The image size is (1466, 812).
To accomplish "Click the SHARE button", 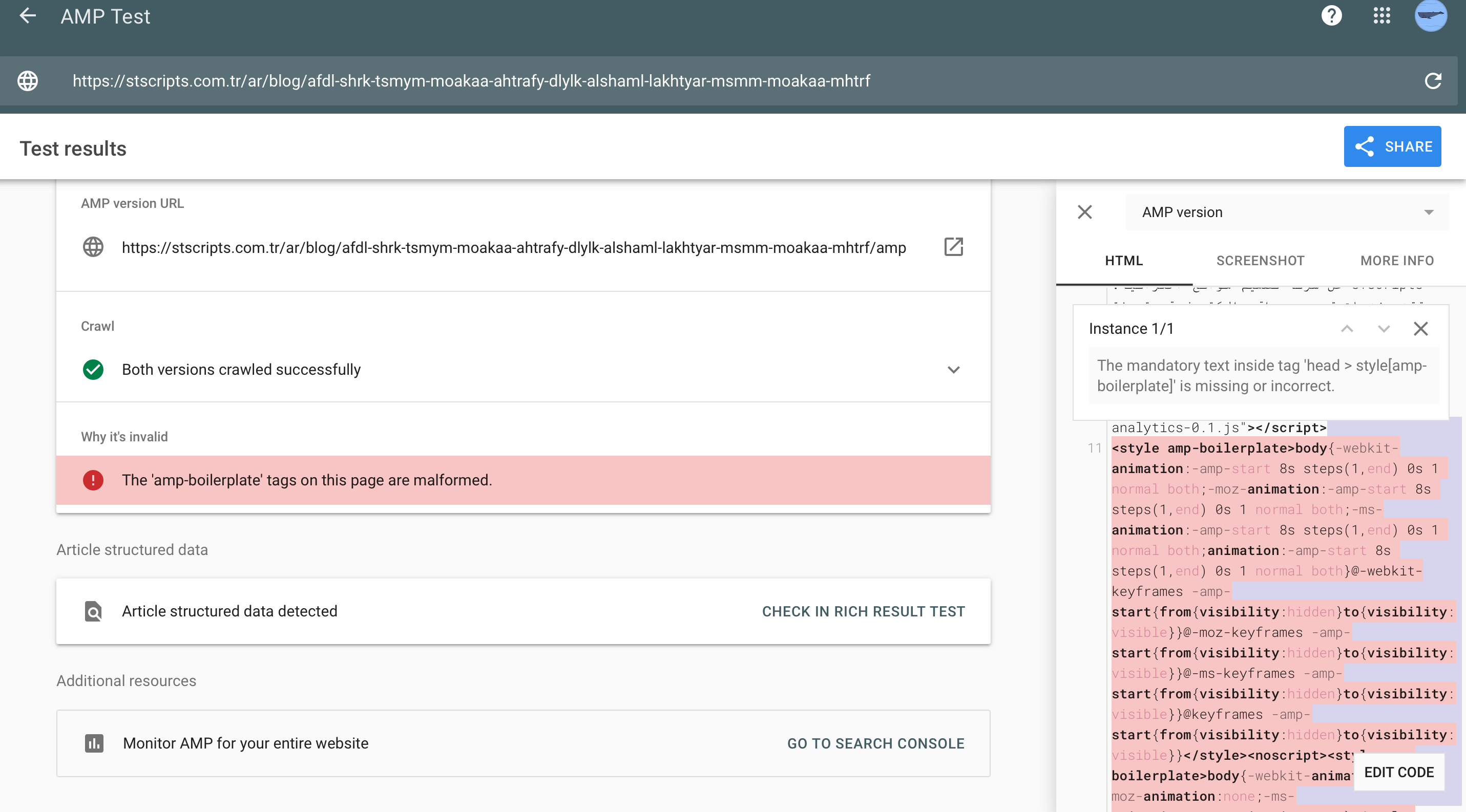I will click(1392, 146).
